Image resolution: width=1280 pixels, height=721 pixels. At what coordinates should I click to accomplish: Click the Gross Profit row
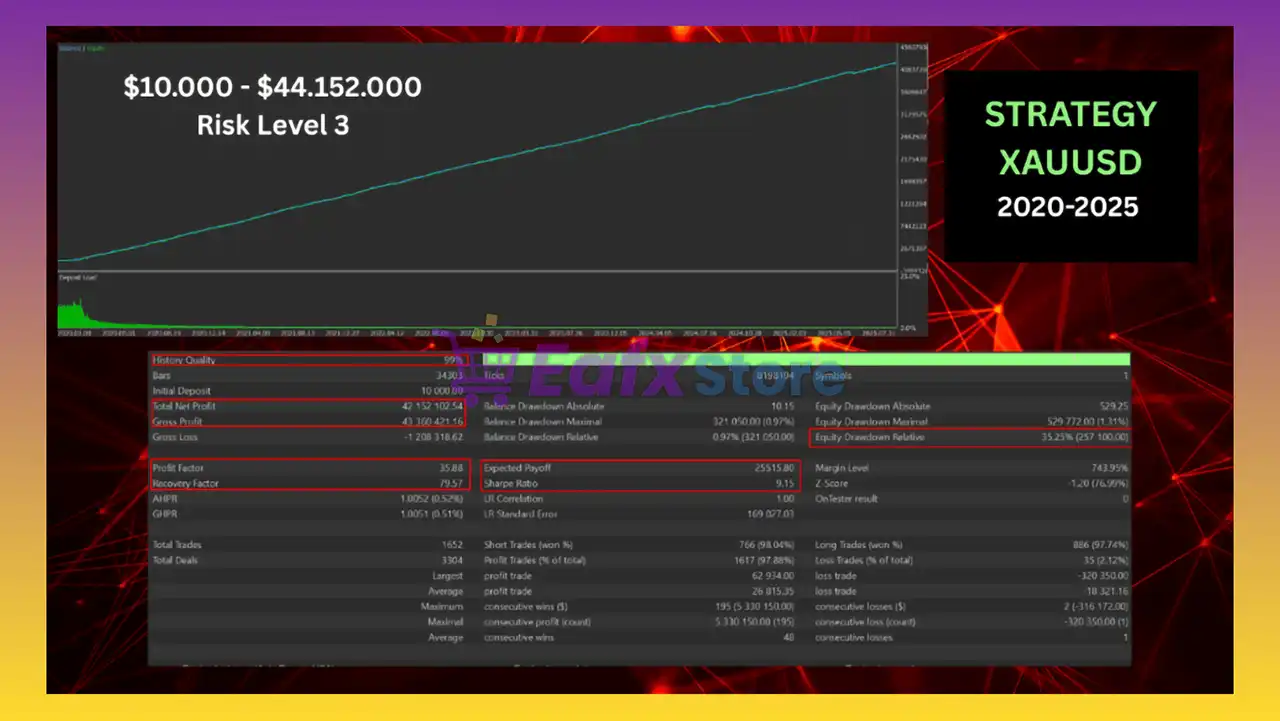click(308, 422)
